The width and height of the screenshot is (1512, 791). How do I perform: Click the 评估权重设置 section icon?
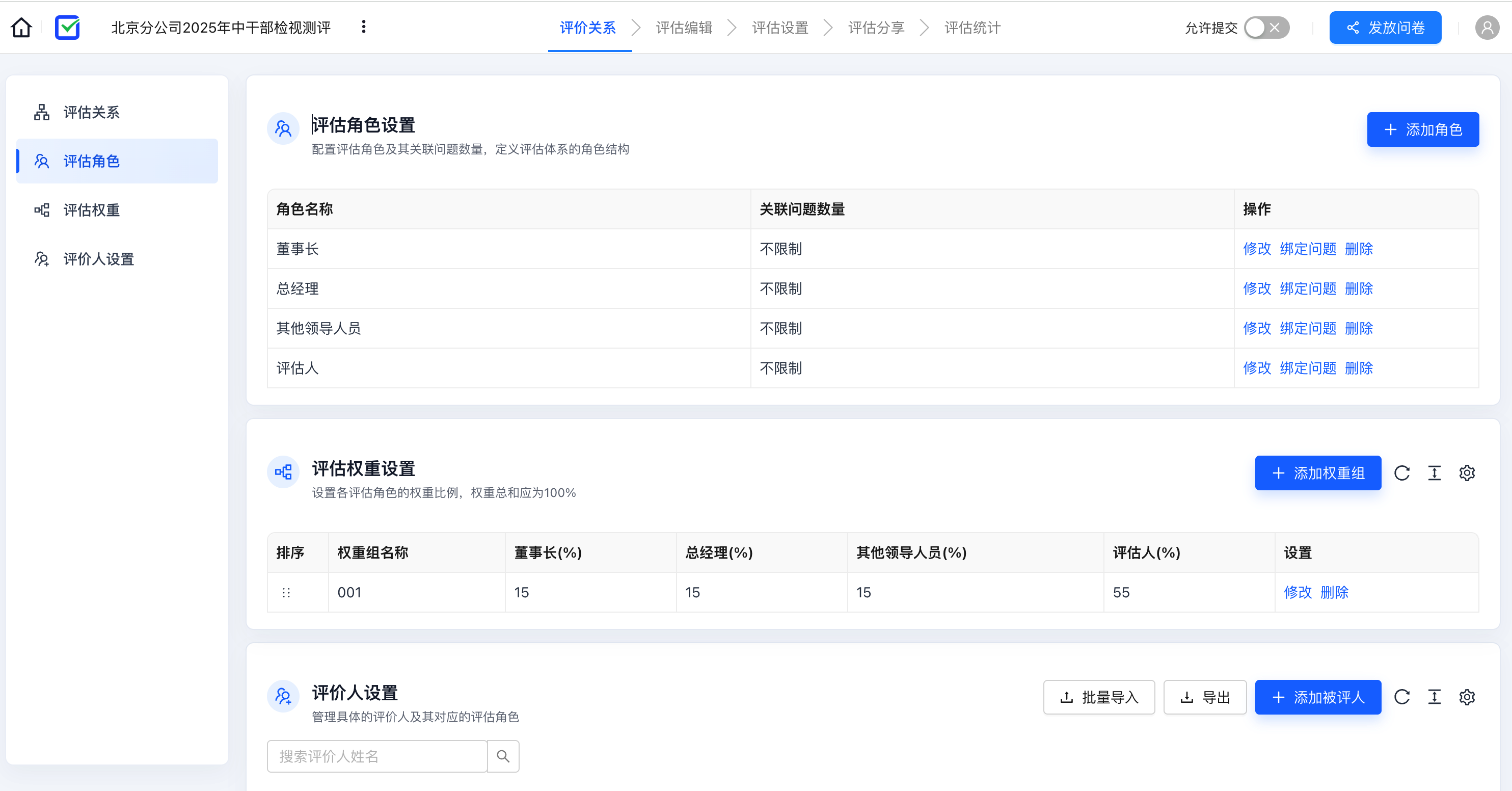pos(283,471)
